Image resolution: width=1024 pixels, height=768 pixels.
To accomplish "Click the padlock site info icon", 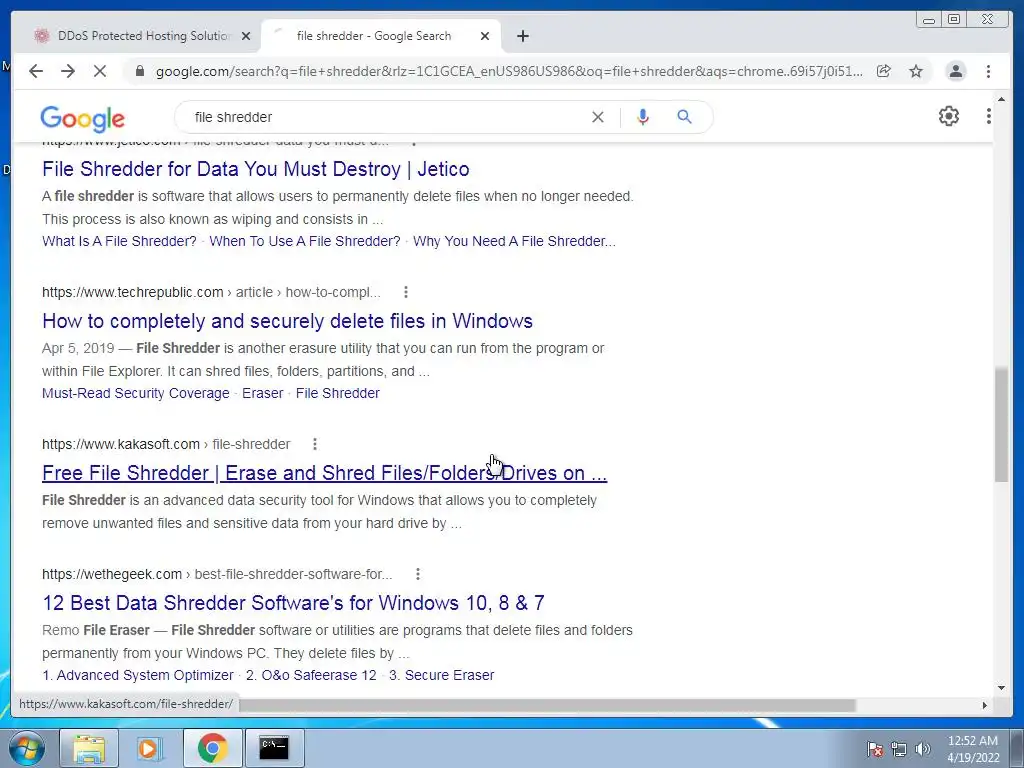I will pos(140,71).
